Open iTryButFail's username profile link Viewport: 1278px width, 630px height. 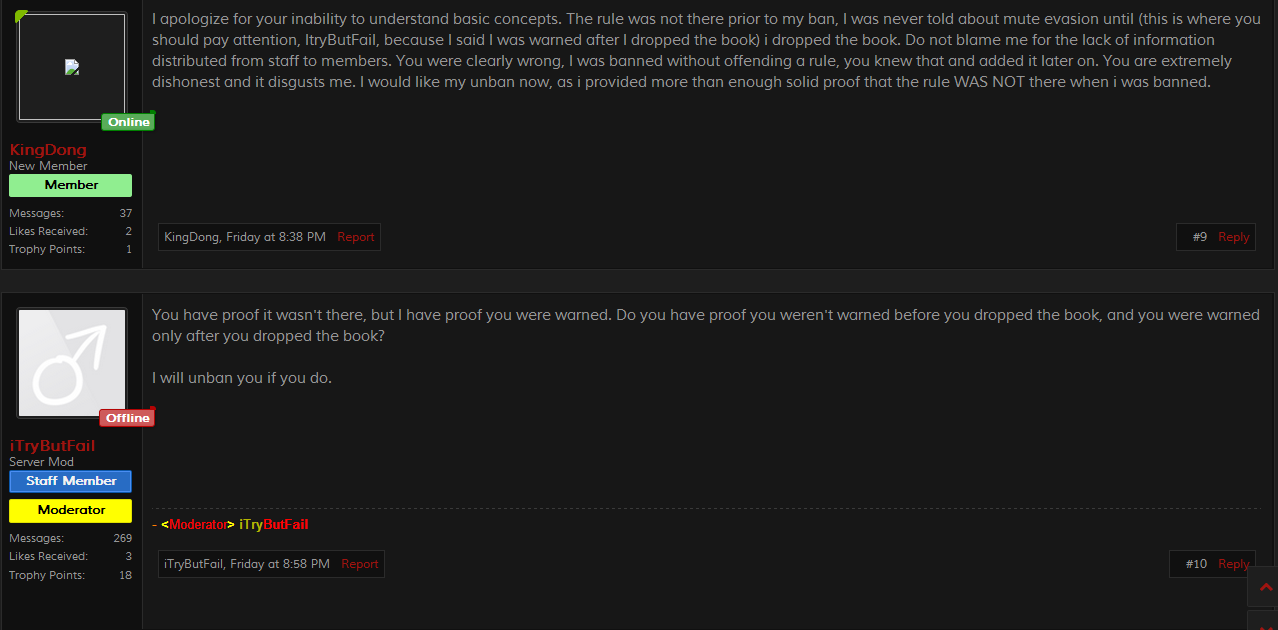coord(52,446)
